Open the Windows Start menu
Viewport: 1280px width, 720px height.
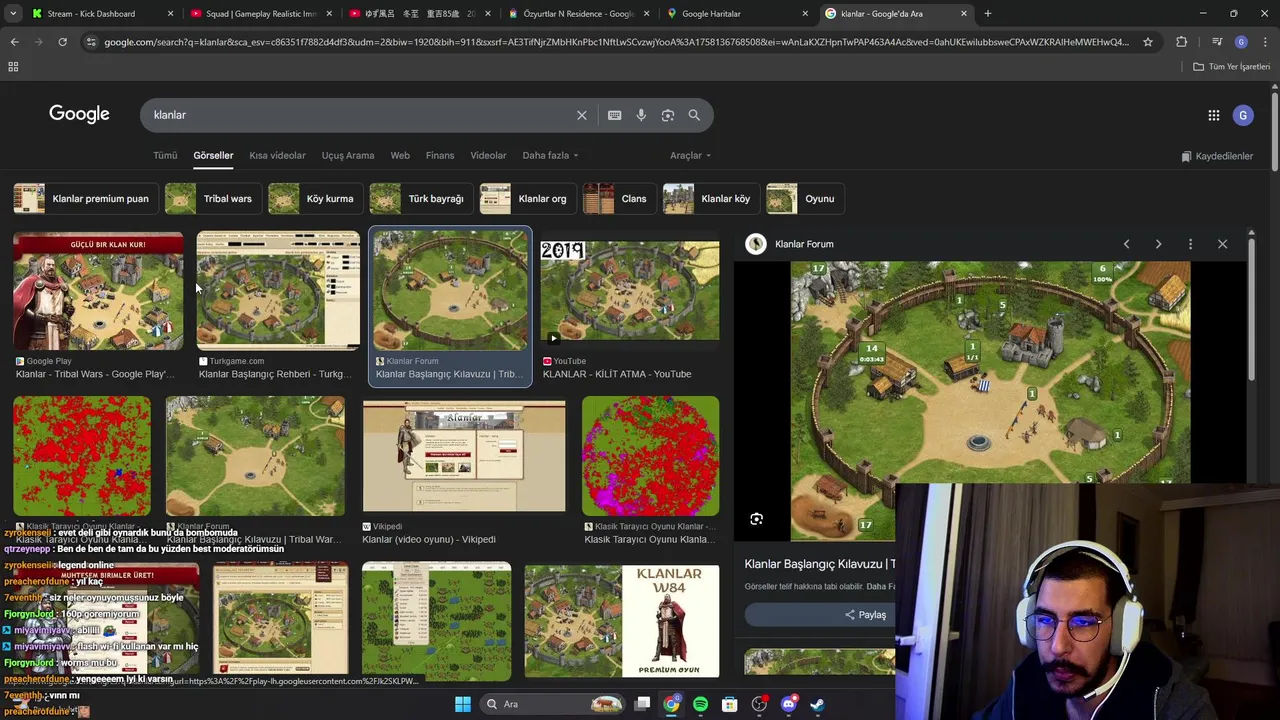click(463, 704)
